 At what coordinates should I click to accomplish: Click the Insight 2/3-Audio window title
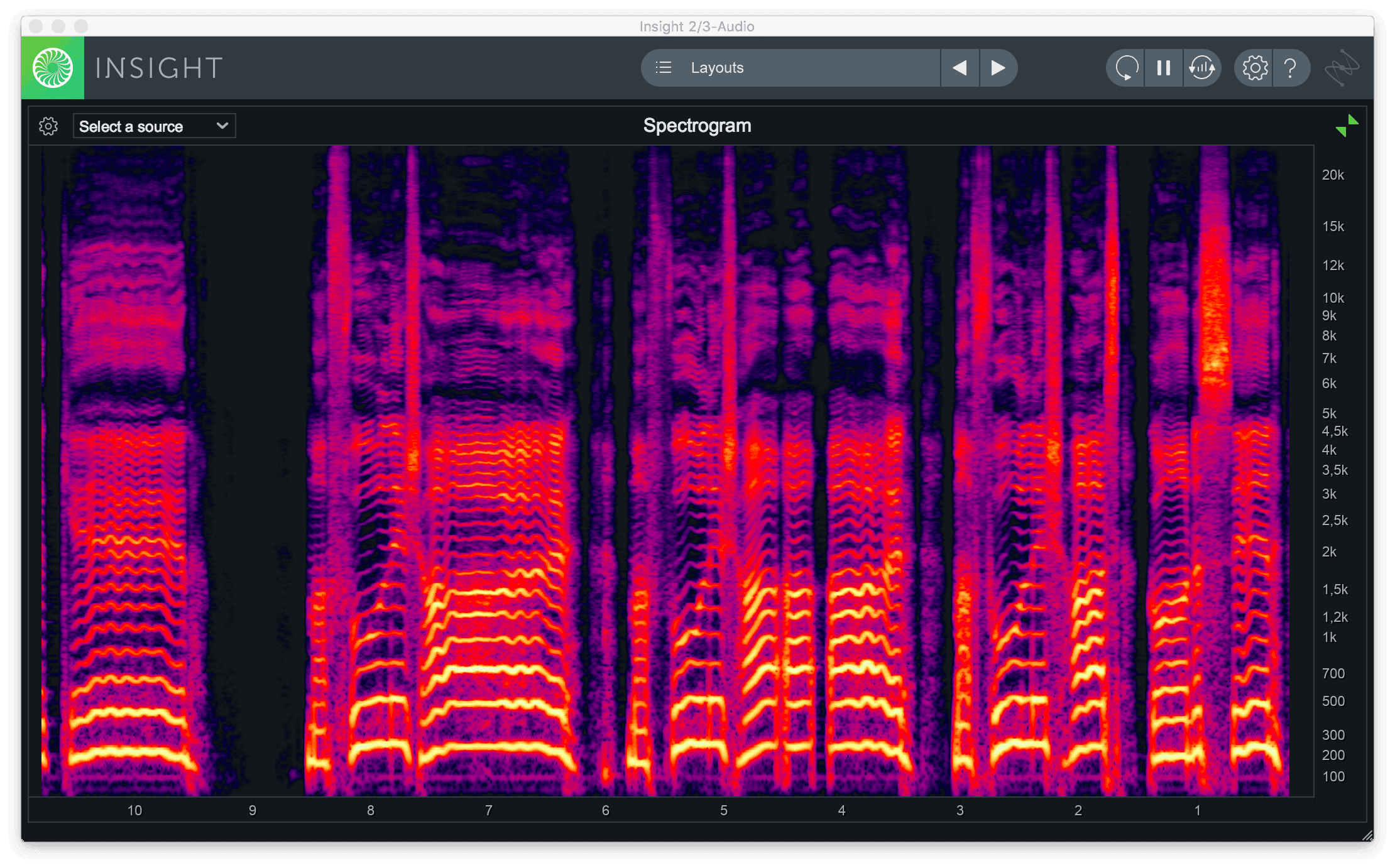pos(697,26)
